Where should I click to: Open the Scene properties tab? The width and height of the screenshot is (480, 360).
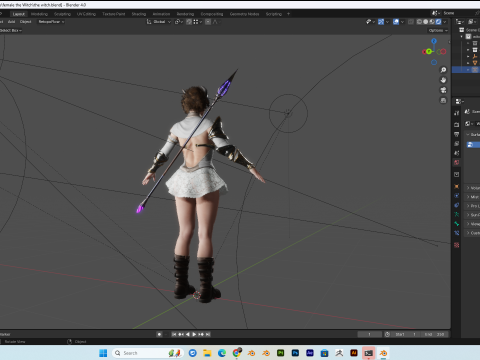(457, 153)
